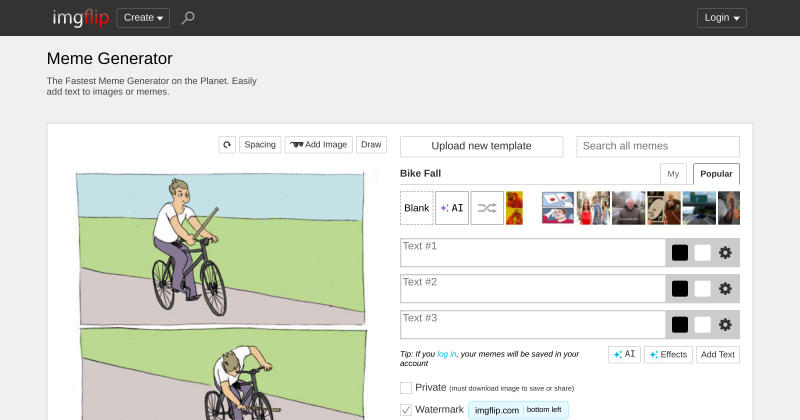Select the Drake Hotline Bling template thumbnail
800x420 pixels.
(x=514, y=208)
